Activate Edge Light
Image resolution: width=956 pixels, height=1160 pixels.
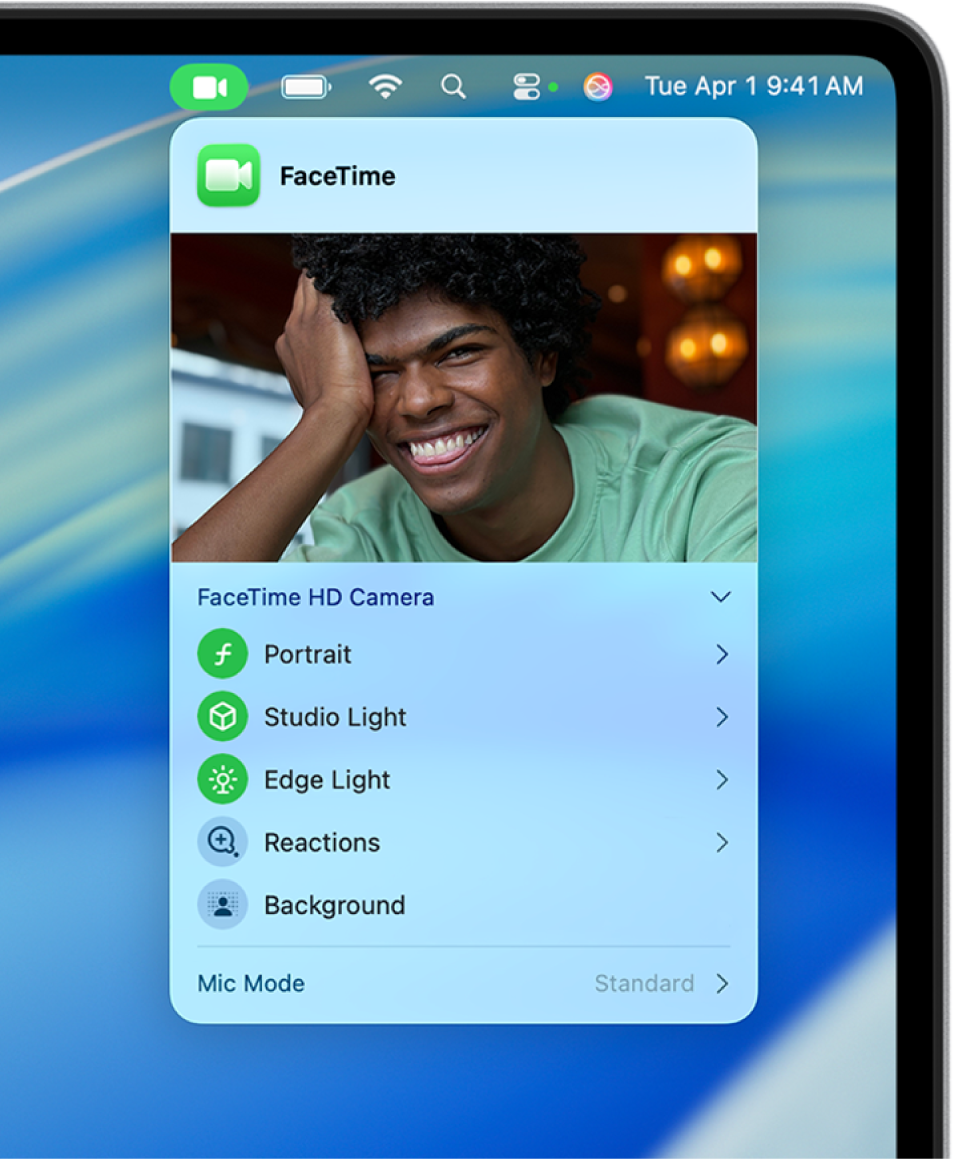(x=326, y=780)
